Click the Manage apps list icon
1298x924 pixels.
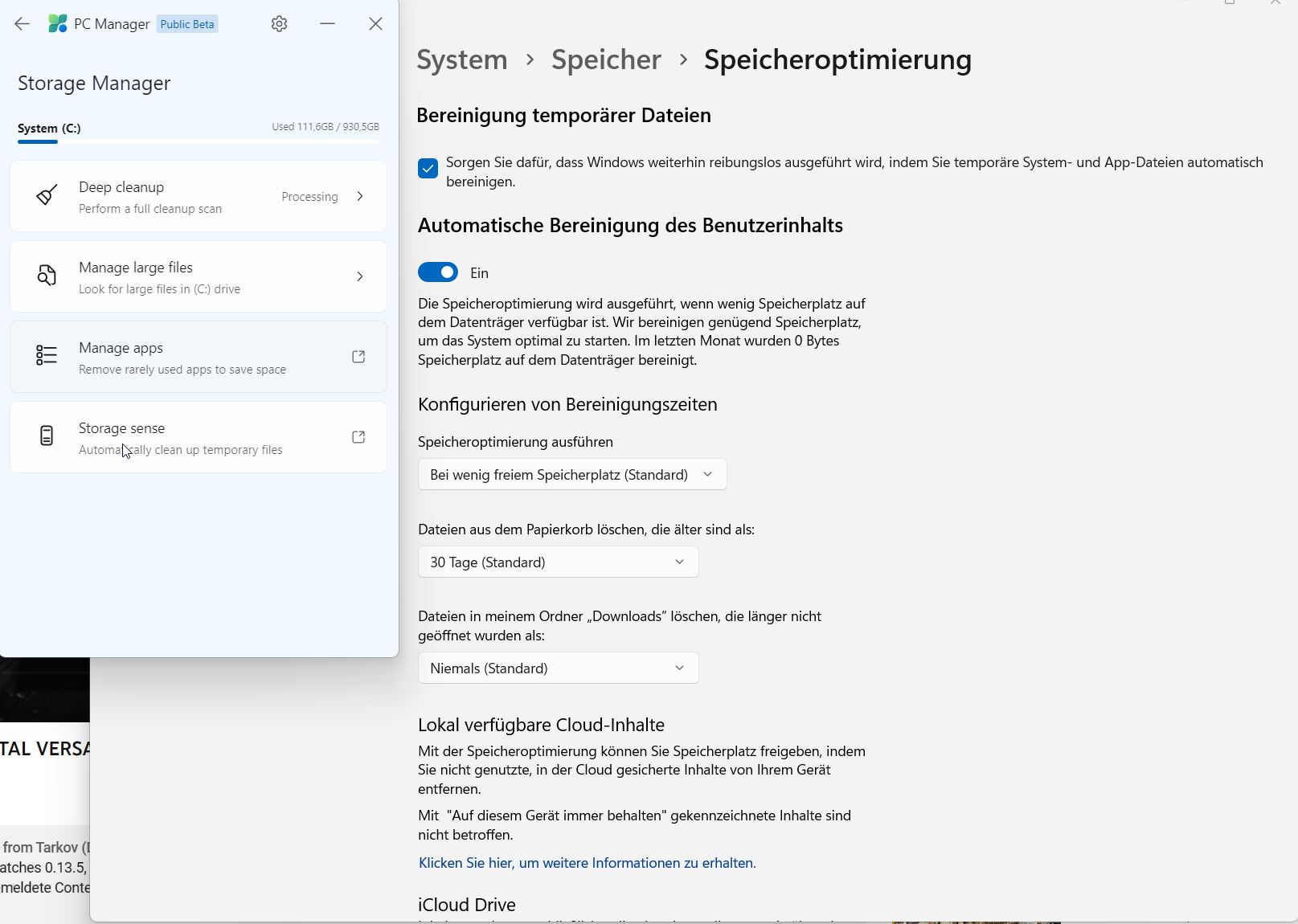47,356
